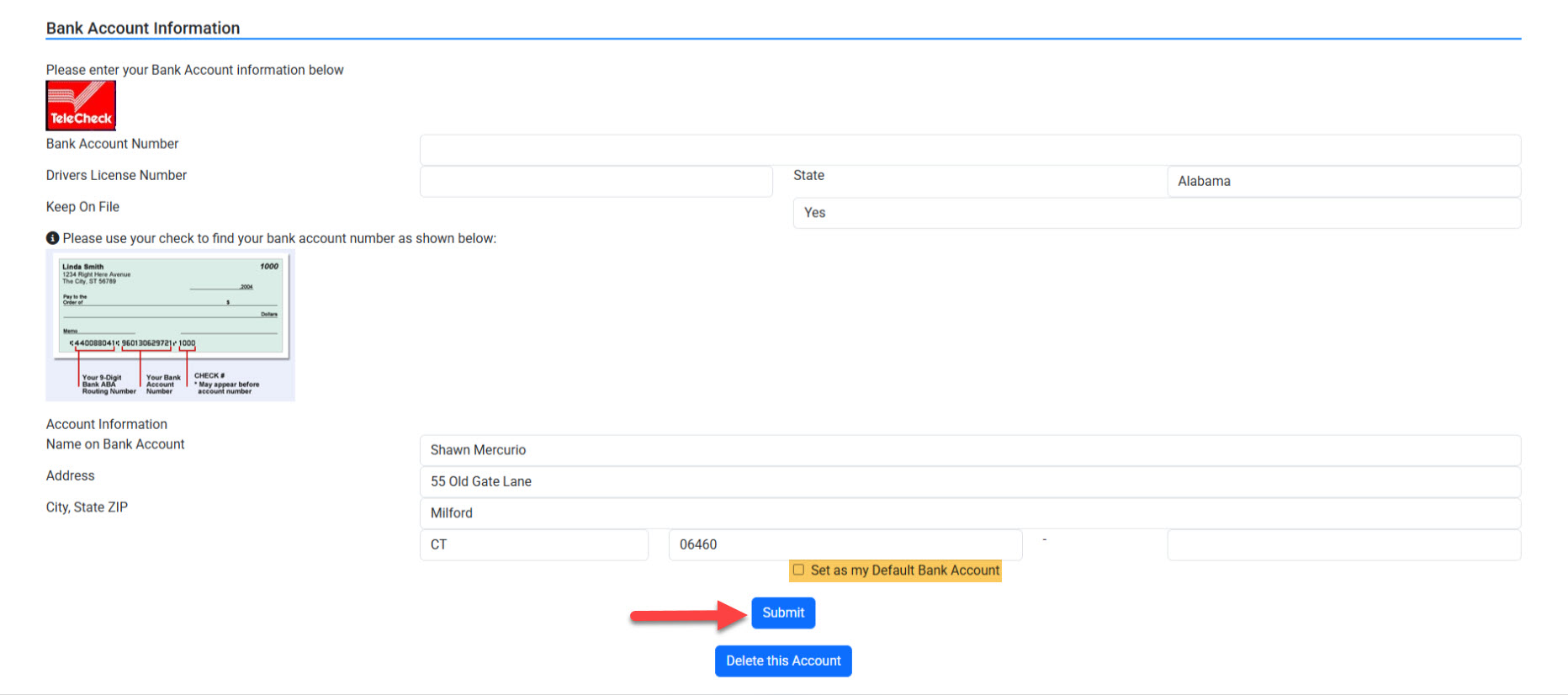Open the sample check image
Screen dimensions: 1568x695
(x=170, y=326)
